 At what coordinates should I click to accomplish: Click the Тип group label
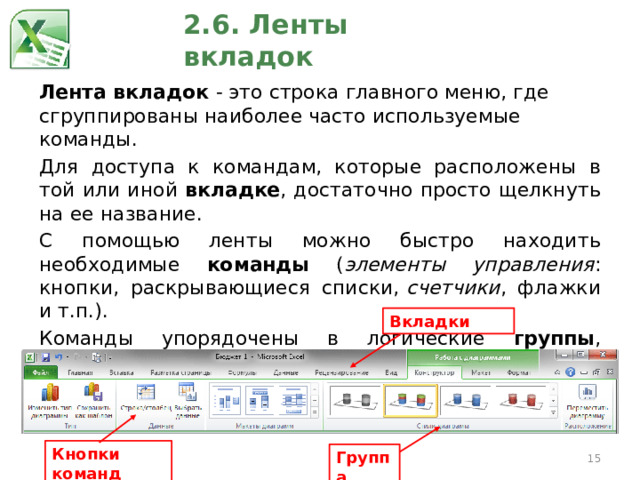pyautogui.click(x=70, y=426)
